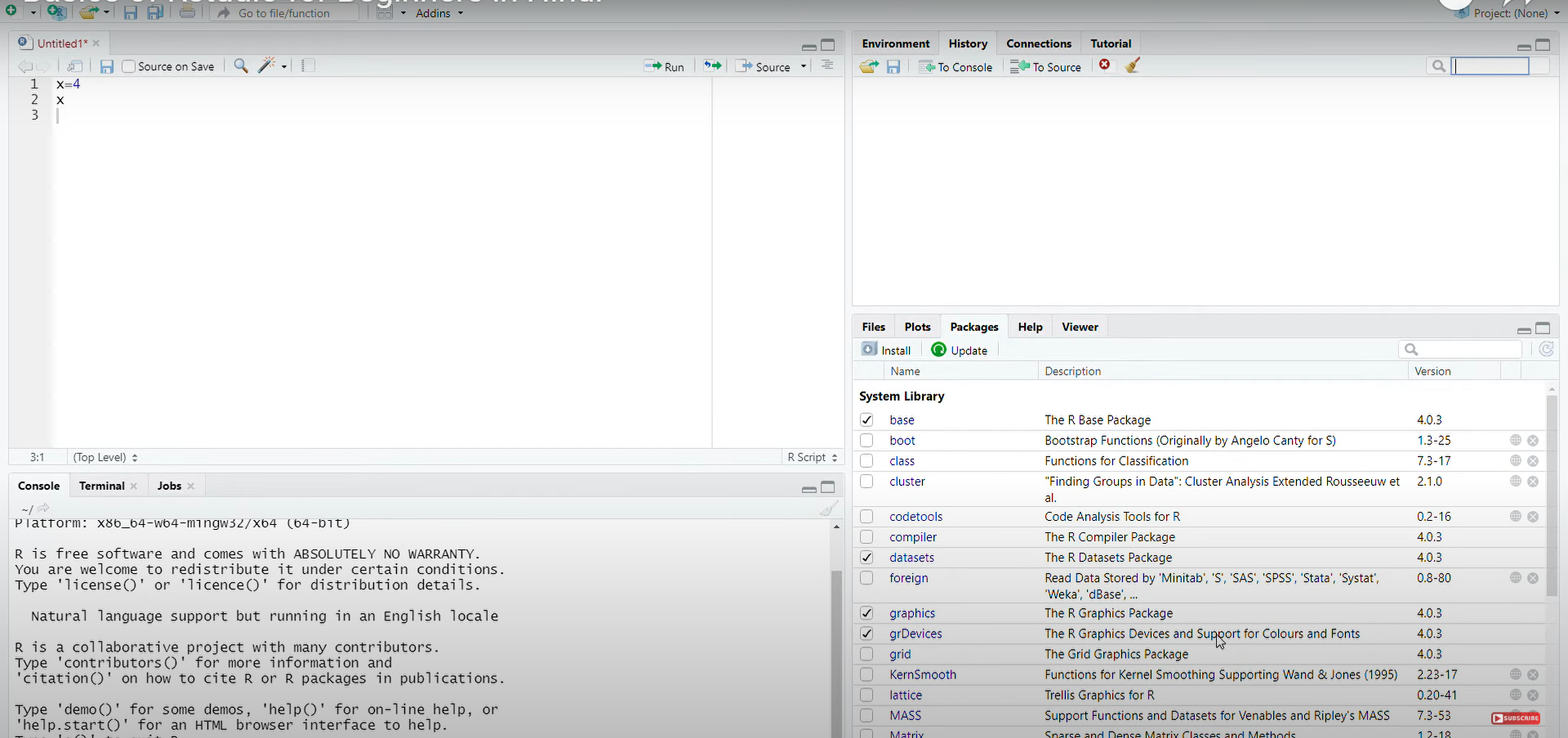This screenshot has height=738, width=1568.
Task: Open the Addins dropdown
Action: [x=439, y=13]
